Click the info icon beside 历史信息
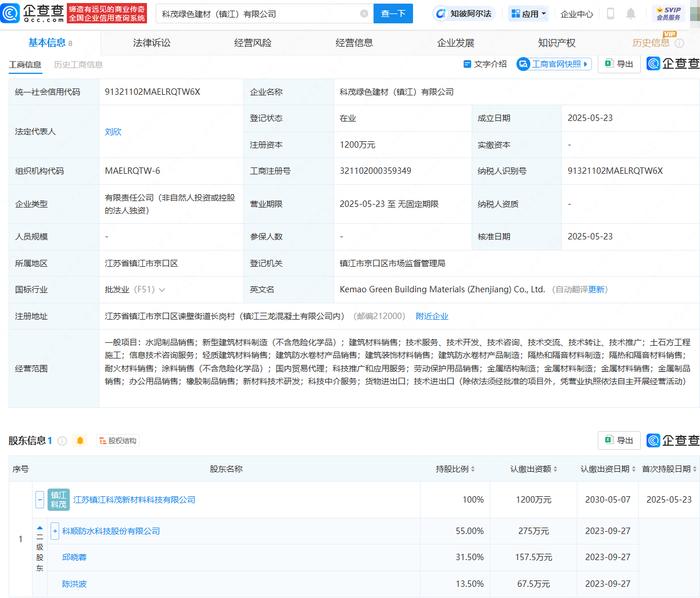The width and height of the screenshot is (700, 598). 679,43
